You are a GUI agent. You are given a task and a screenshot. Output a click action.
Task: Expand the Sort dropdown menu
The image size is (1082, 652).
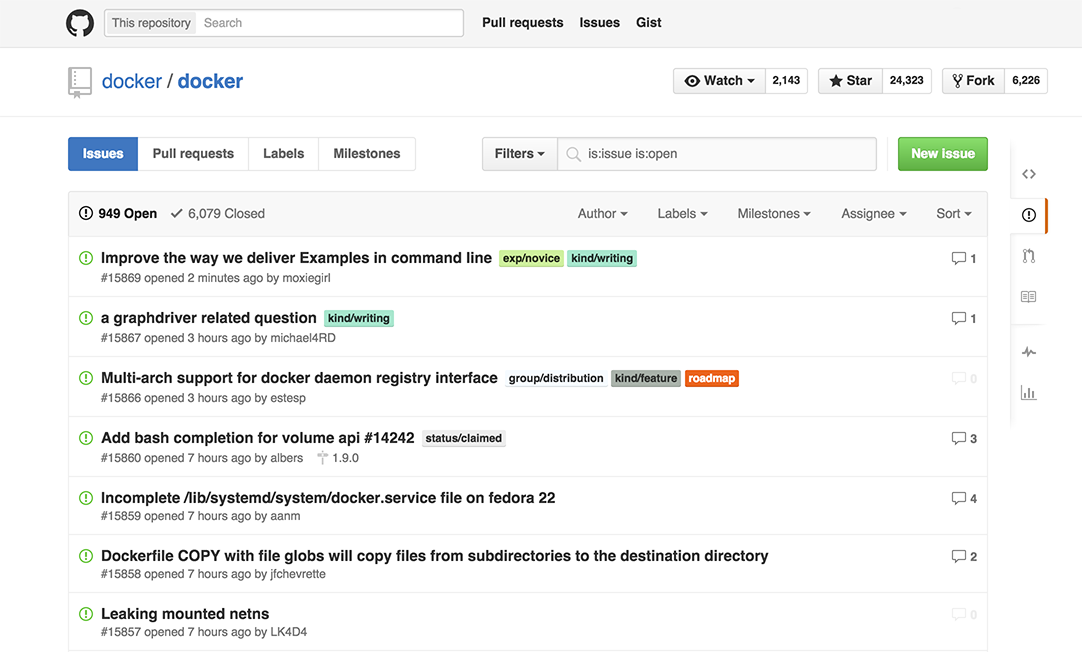click(x=953, y=213)
